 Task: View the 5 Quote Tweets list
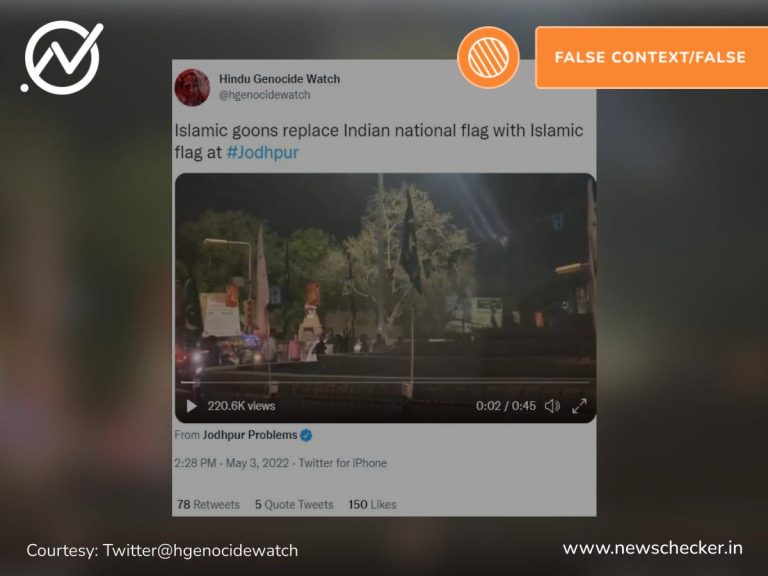(294, 504)
